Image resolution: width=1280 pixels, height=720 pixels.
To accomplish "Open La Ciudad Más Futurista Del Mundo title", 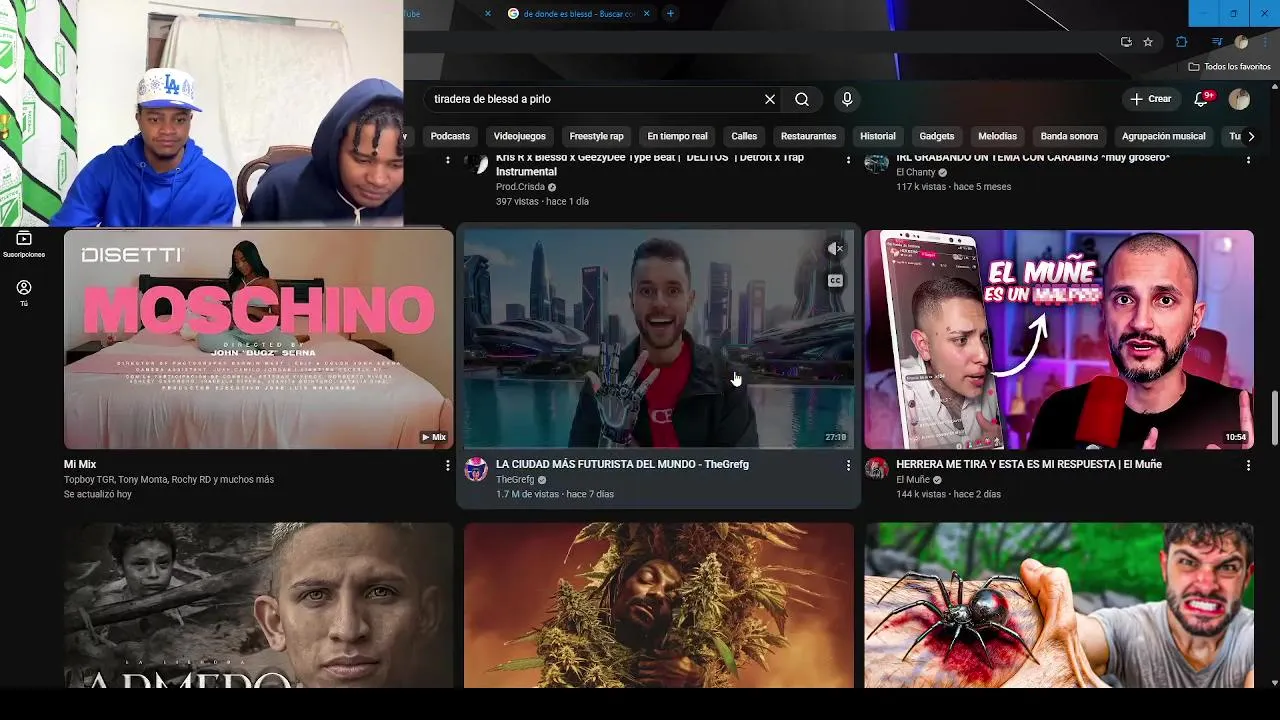I will (622, 464).
